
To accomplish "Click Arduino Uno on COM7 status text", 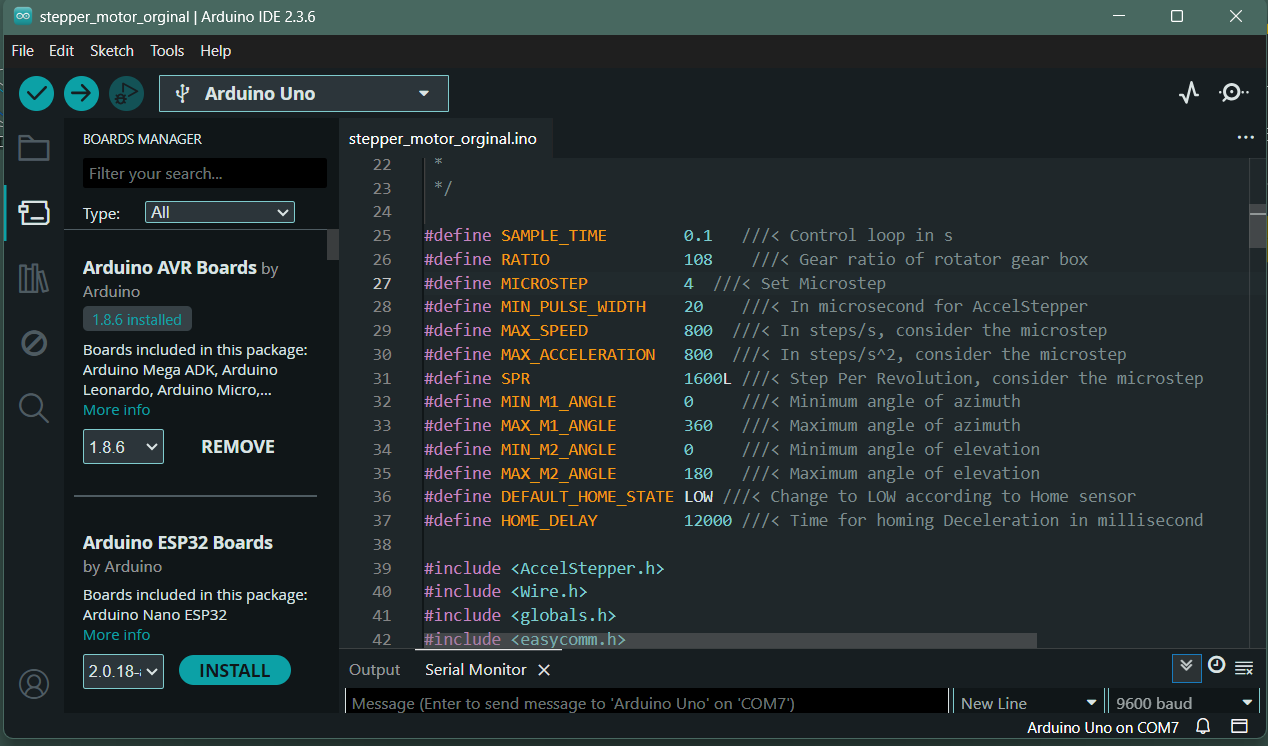I will [1103, 727].
